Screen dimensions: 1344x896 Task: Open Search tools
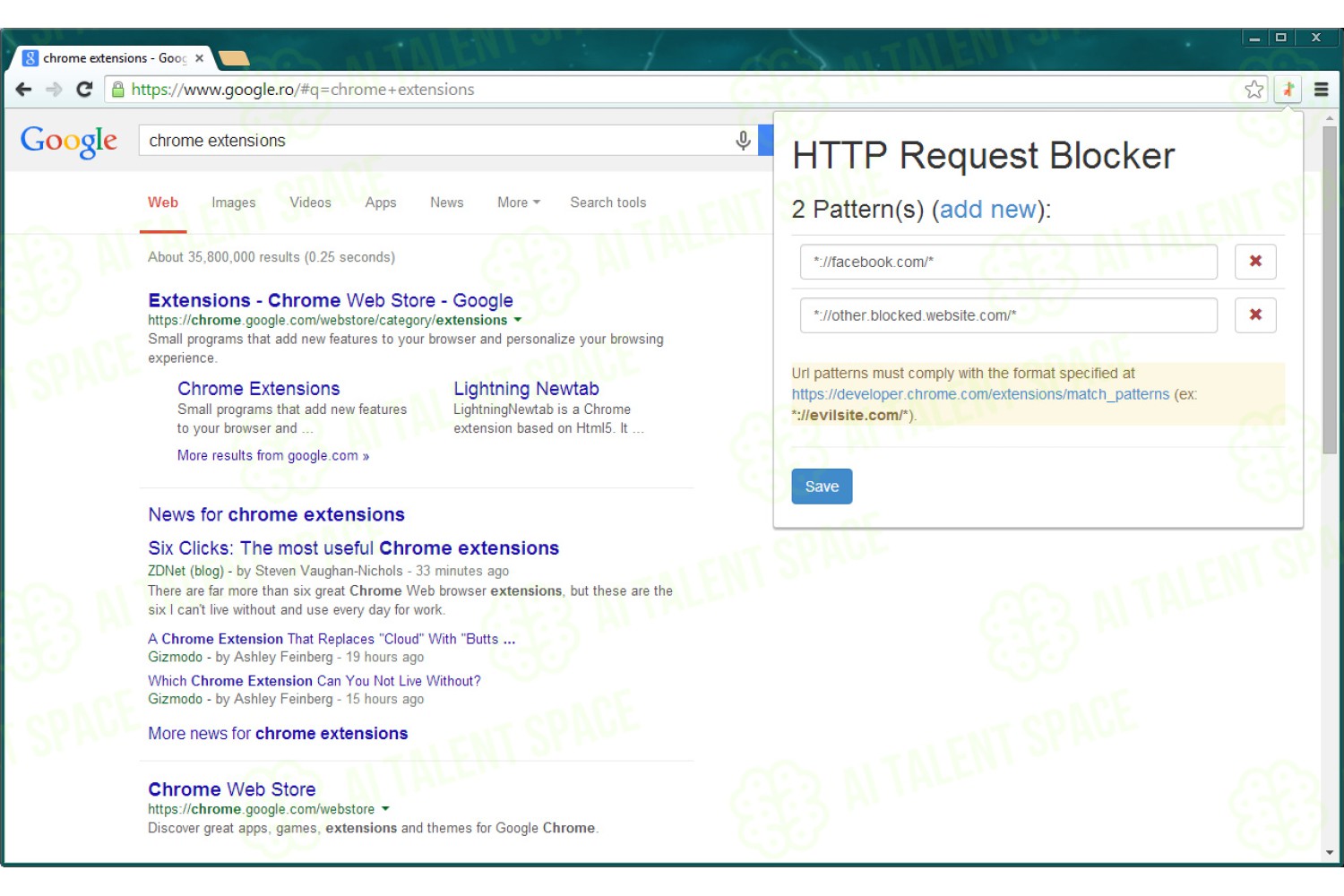pyautogui.click(x=608, y=202)
